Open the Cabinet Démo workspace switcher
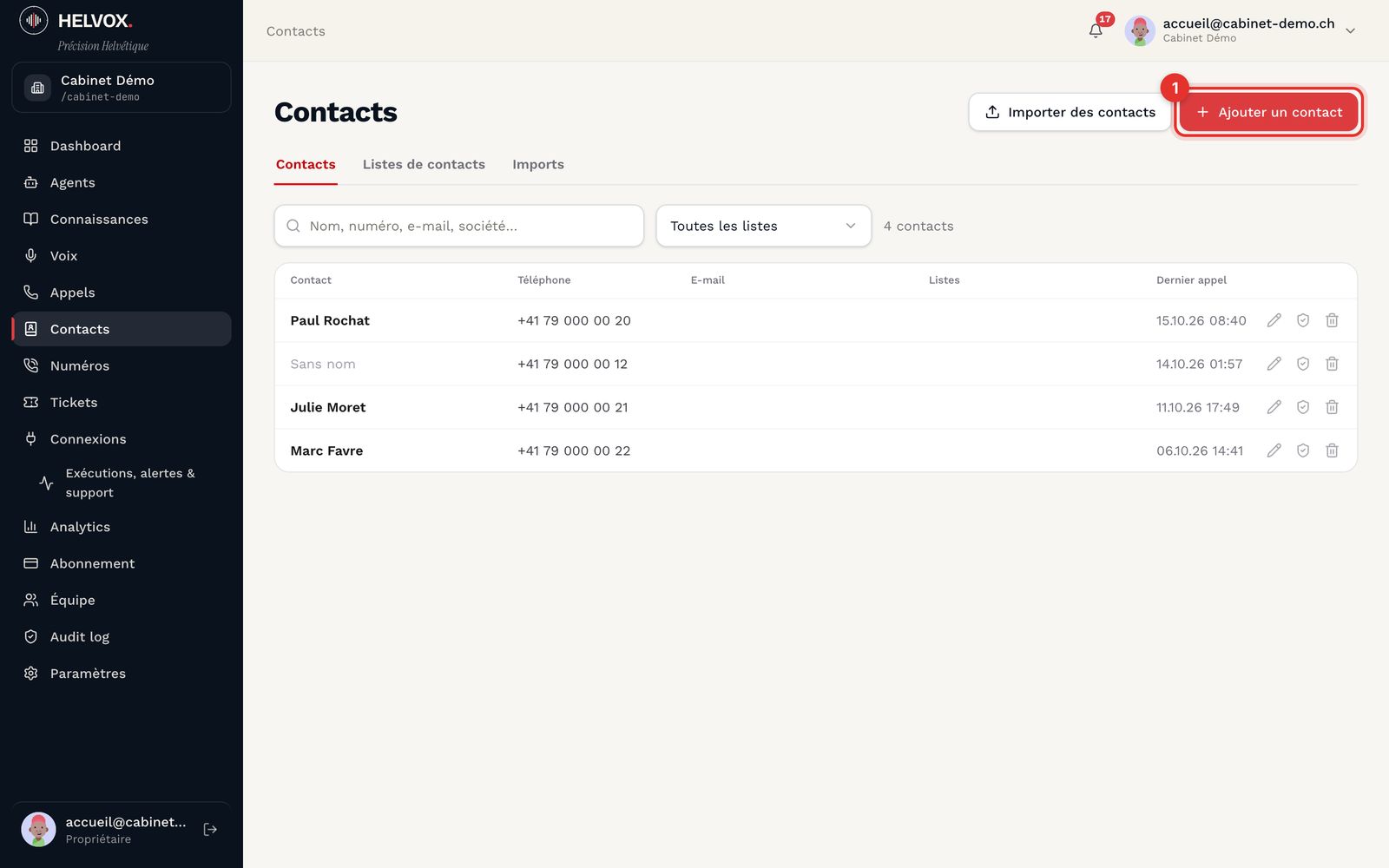This screenshot has width=1389, height=868. pos(122,87)
